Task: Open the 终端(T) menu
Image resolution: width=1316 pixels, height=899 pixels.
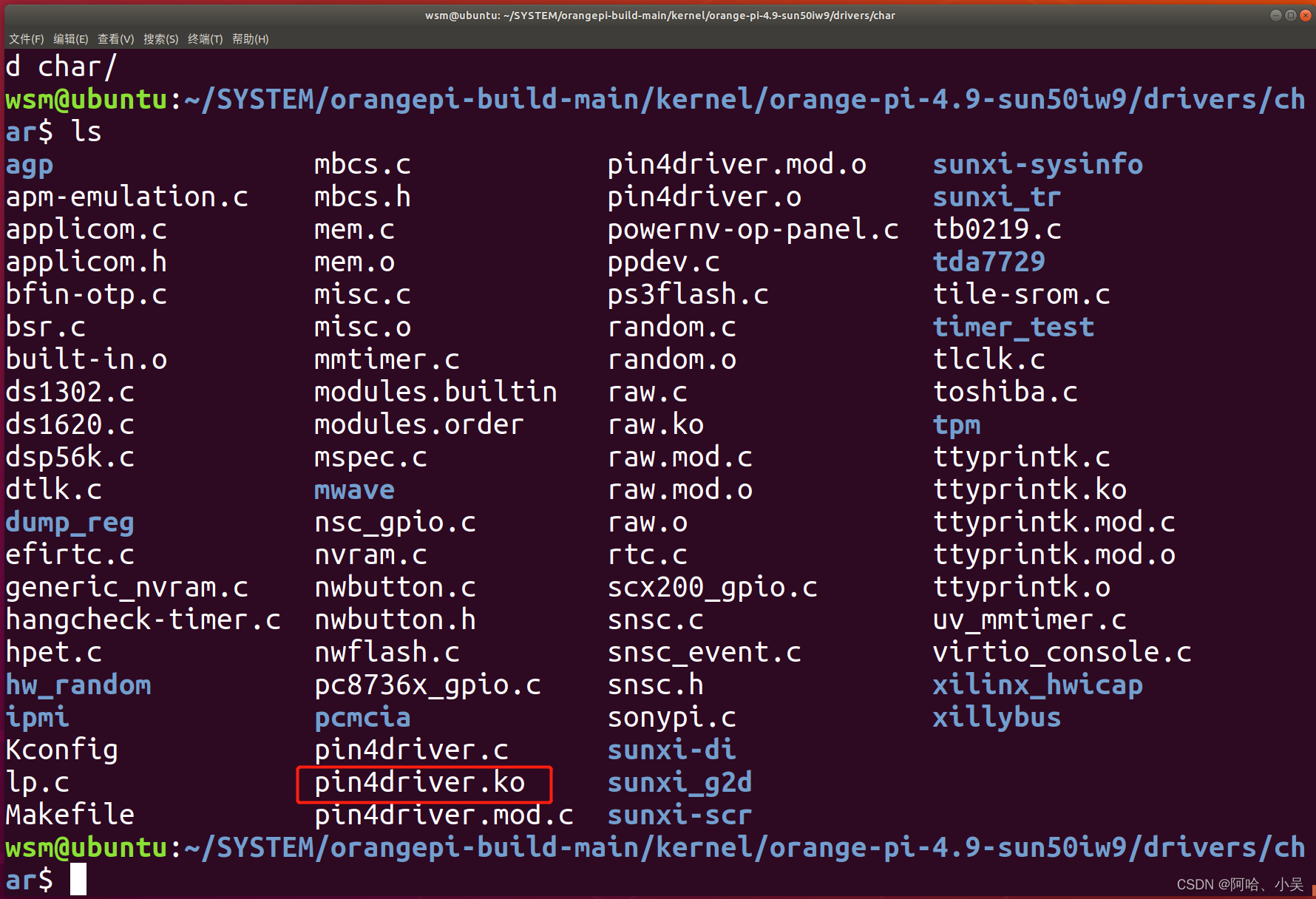Action: point(206,39)
